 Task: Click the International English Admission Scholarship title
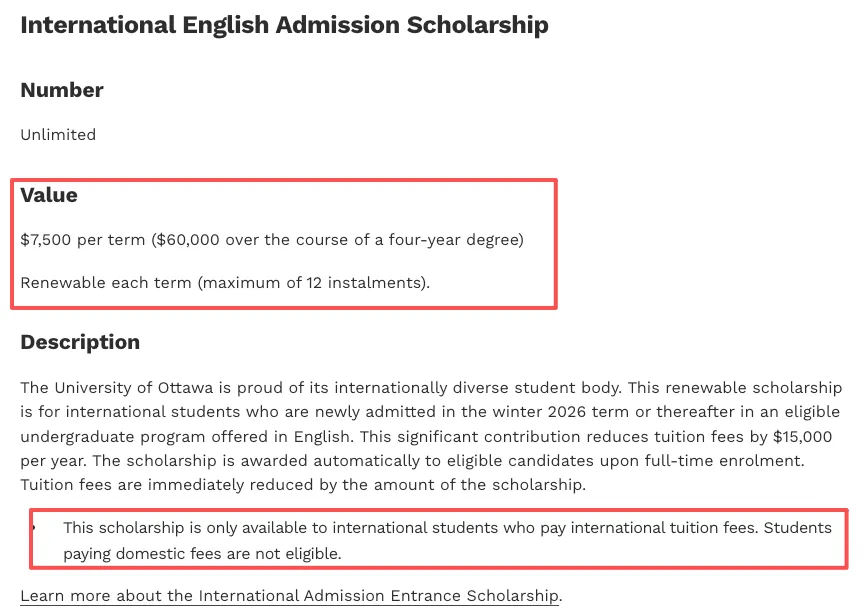(284, 25)
